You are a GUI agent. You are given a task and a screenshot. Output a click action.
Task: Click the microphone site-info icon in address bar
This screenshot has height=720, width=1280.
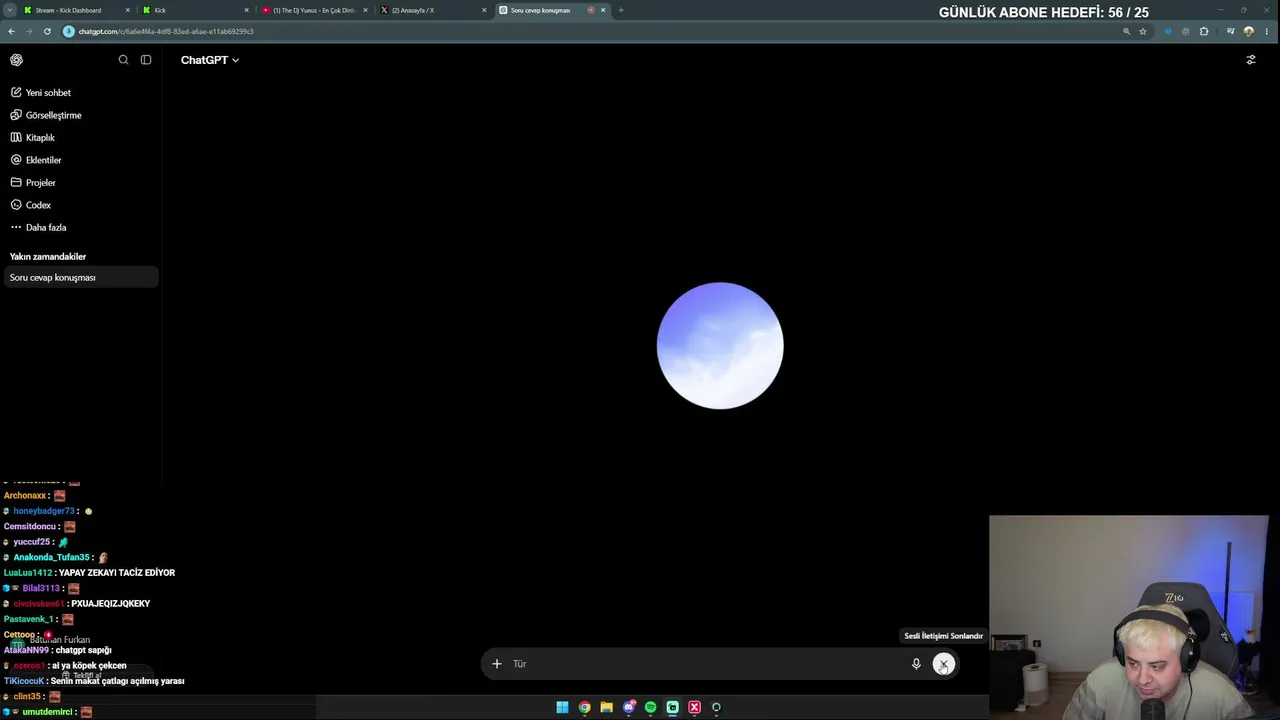pos(69,31)
